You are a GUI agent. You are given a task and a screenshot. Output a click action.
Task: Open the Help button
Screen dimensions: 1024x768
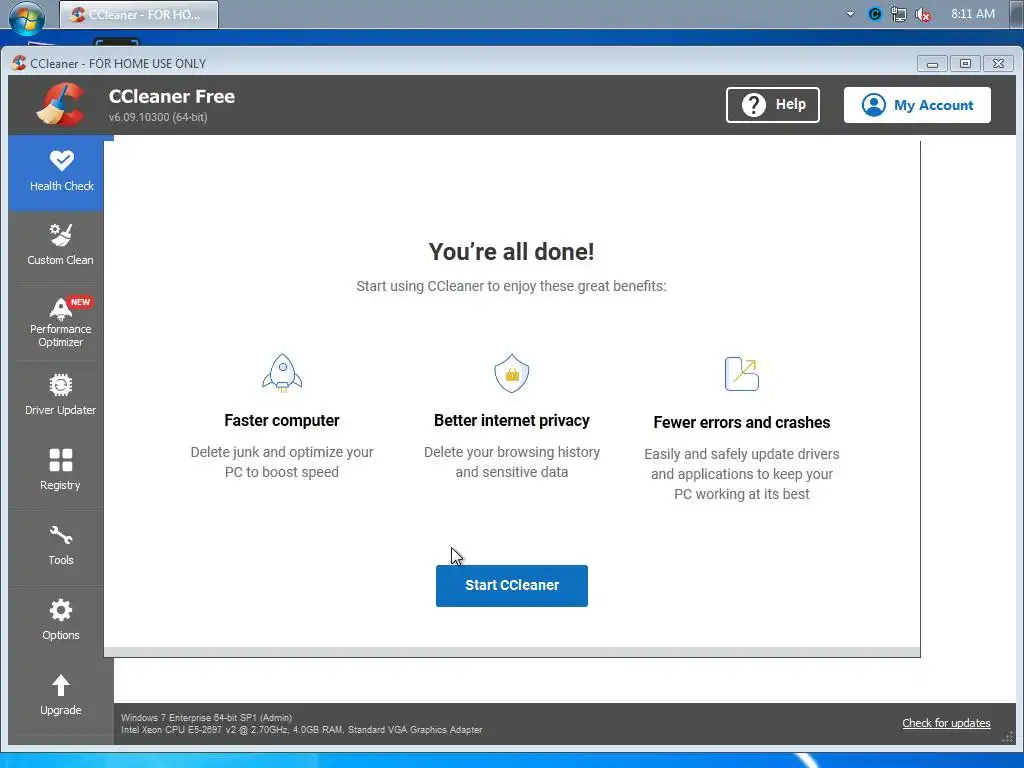point(773,104)
